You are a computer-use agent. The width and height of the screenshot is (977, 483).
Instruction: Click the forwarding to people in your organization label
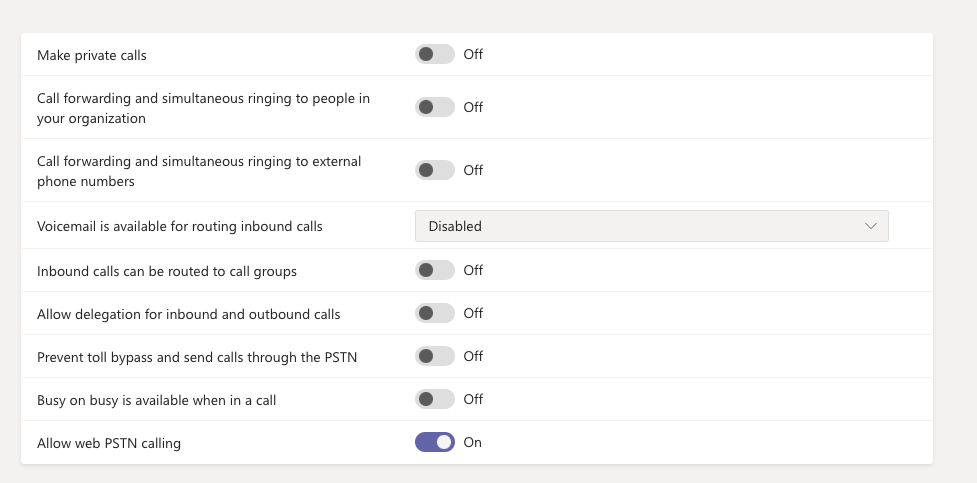pos(203,108)
